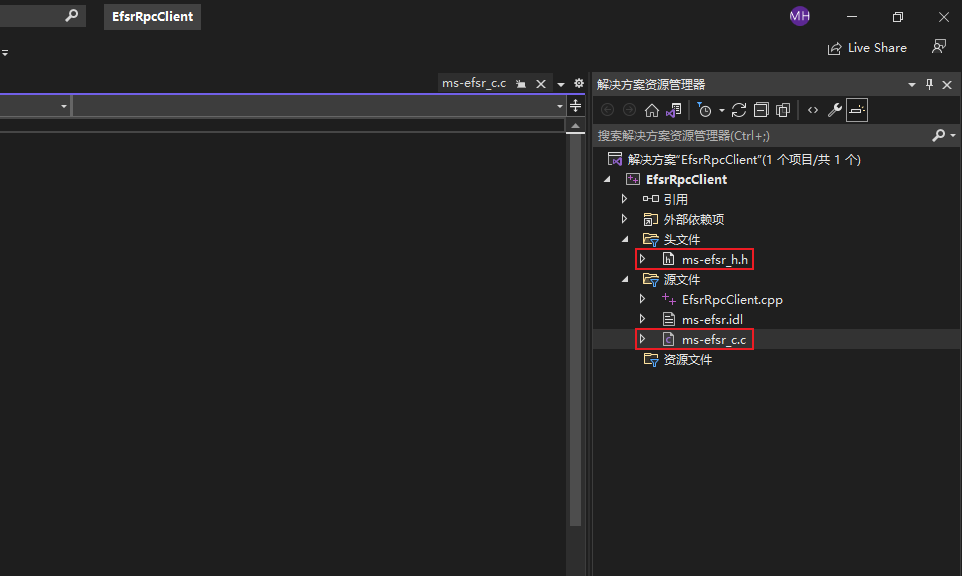Select 外部依赖项 in the tree
This screenshot has width=962, height=576.
click(x=693, y=220)
